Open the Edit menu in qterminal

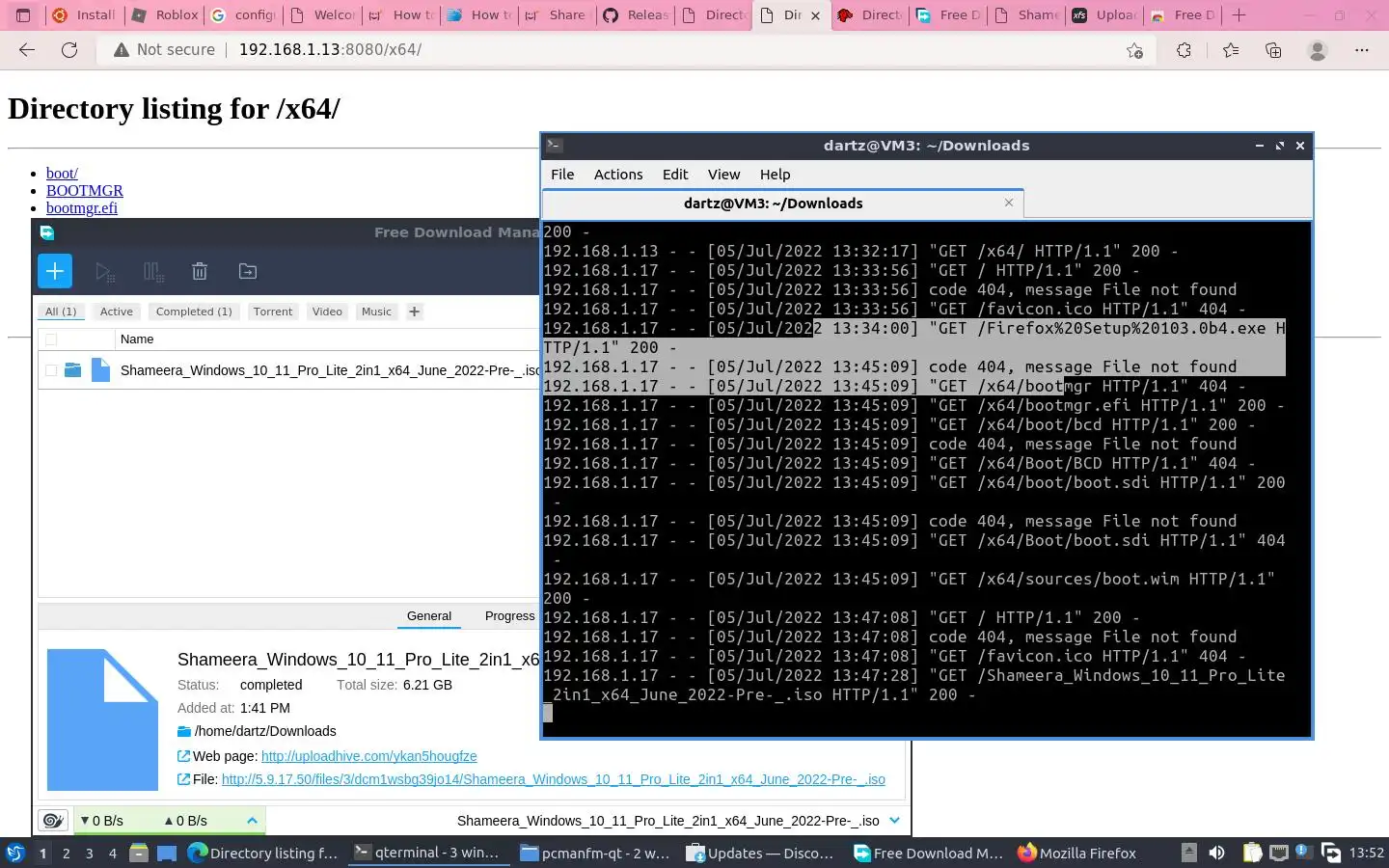tap(675, 175)
